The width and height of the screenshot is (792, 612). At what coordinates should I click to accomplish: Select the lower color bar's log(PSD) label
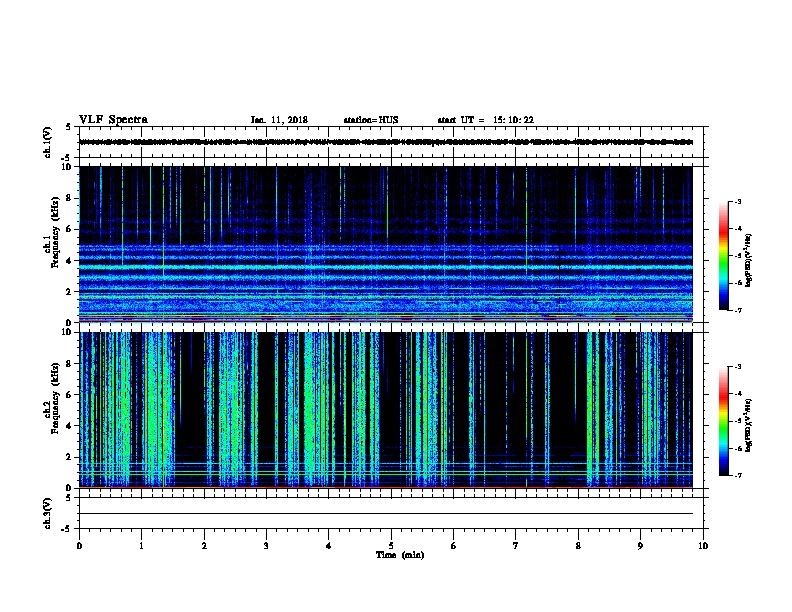[748, 425]
